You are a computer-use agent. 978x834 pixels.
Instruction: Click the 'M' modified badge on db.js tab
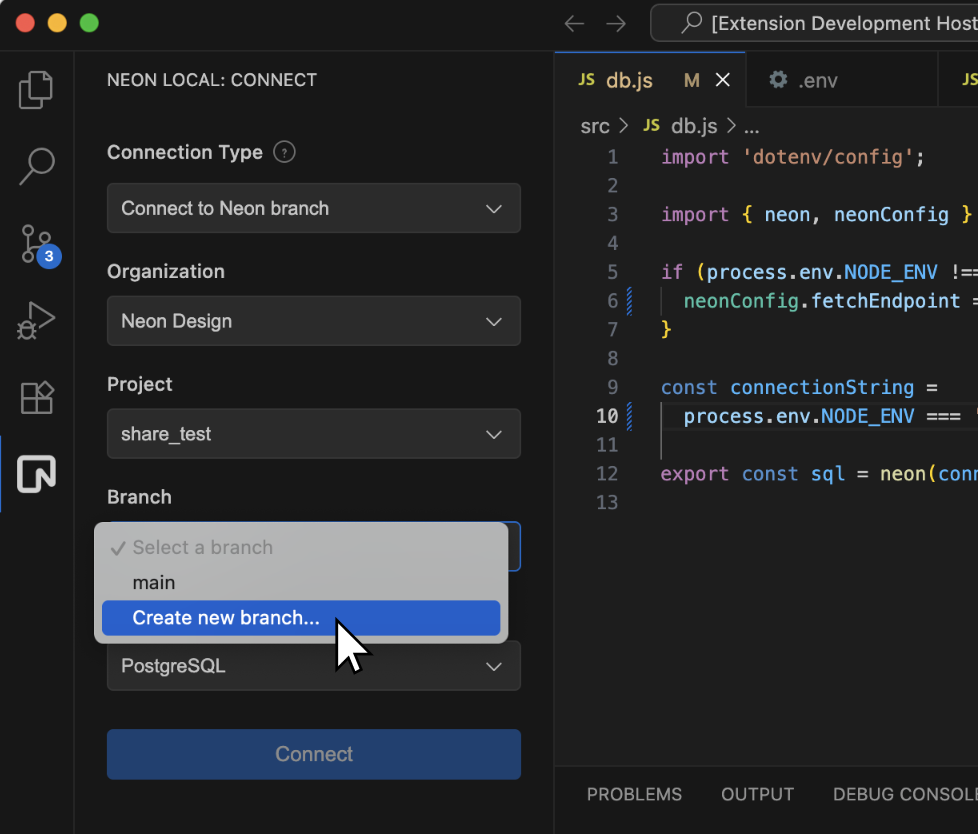click(692, 80)
